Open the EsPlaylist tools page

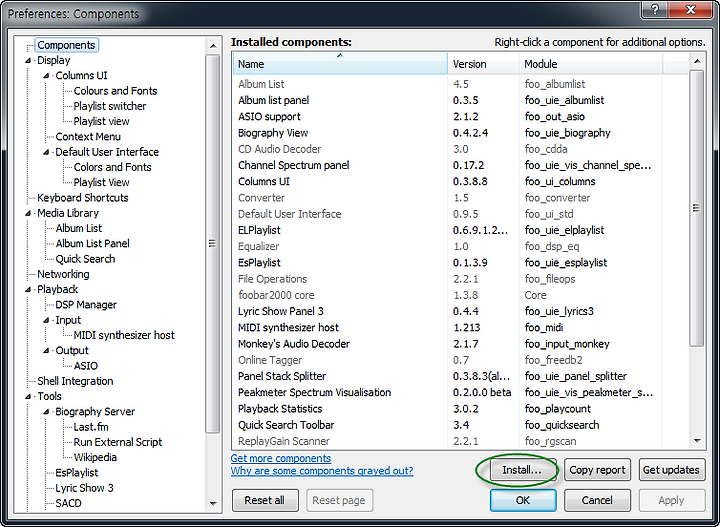(77, 473)
